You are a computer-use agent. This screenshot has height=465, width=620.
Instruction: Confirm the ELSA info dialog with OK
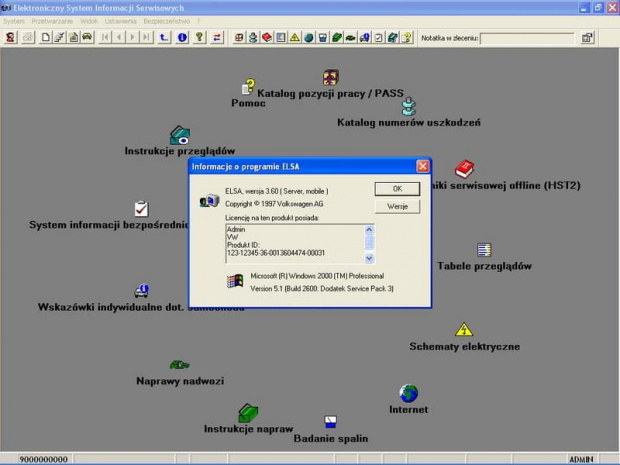tap(397, 189)
